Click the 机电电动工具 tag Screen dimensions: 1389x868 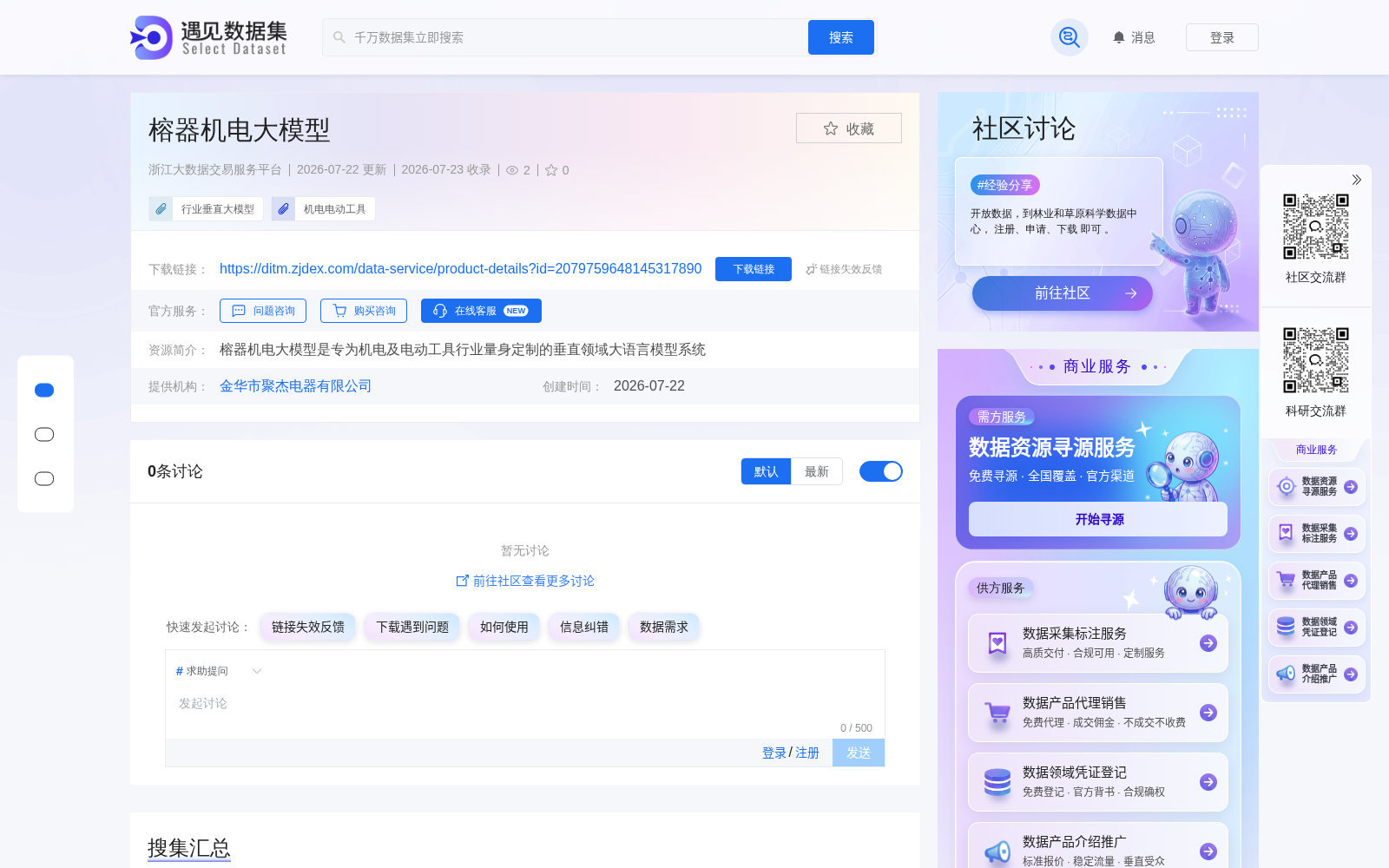tap(323, 209)
